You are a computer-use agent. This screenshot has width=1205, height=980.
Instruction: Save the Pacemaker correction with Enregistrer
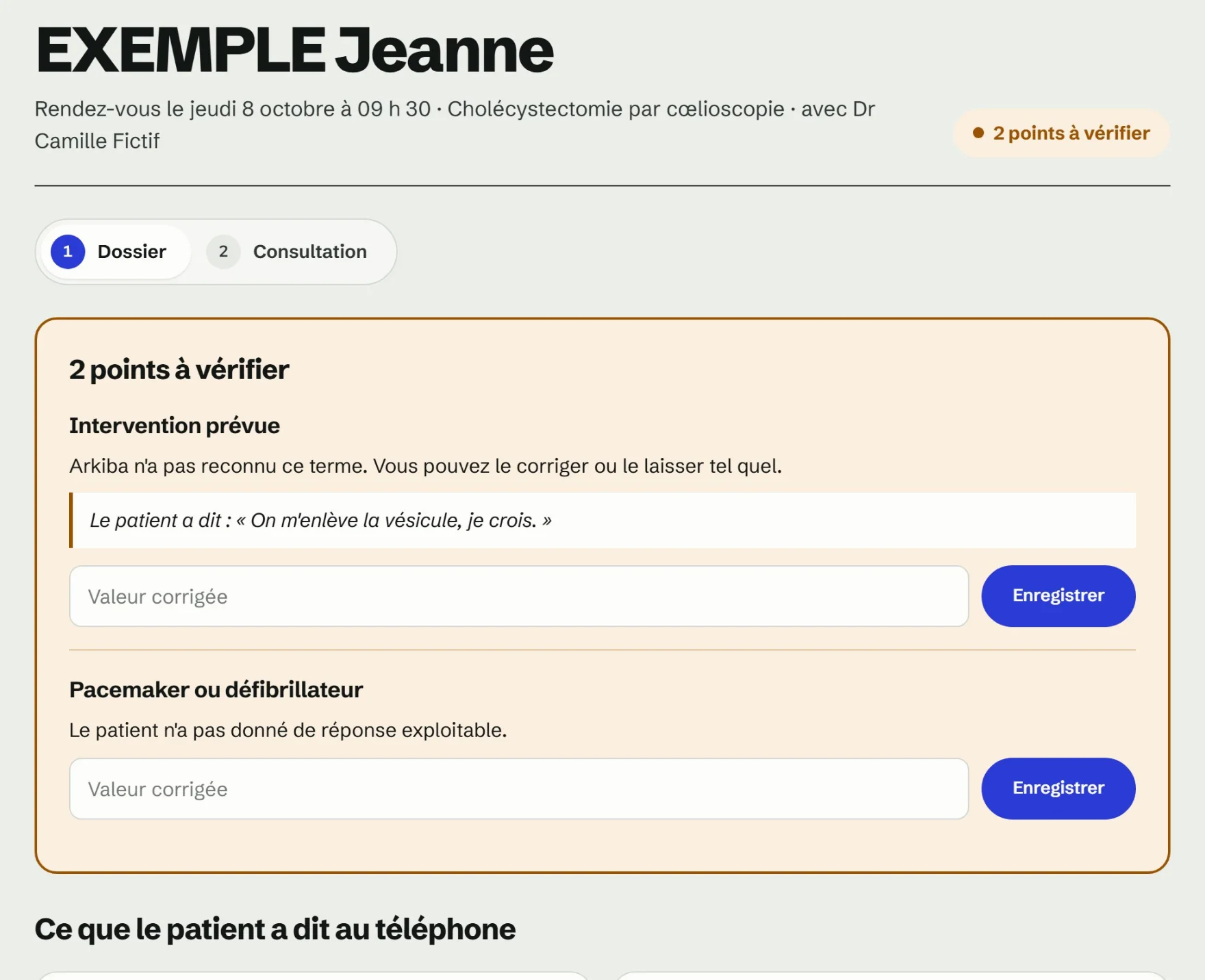(x=1058, y=788)
